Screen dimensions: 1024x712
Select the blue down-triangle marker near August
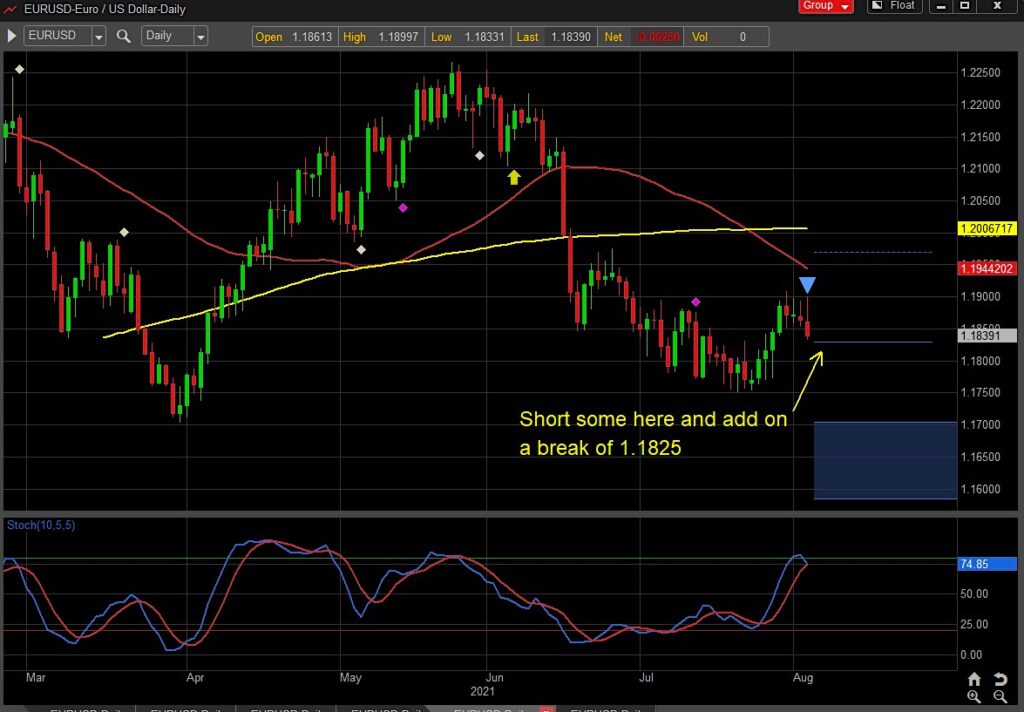pos(807,285)
